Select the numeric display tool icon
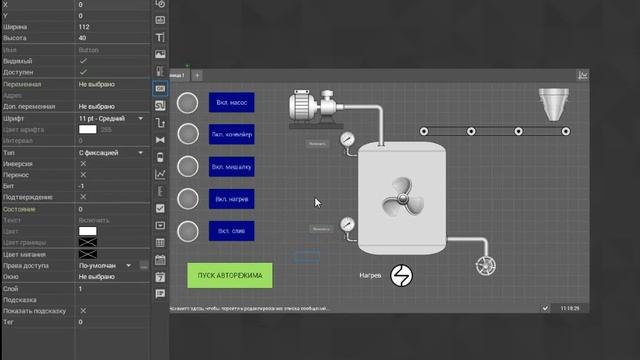The height and width of the screenshot is (360, 640). [160, 20]
